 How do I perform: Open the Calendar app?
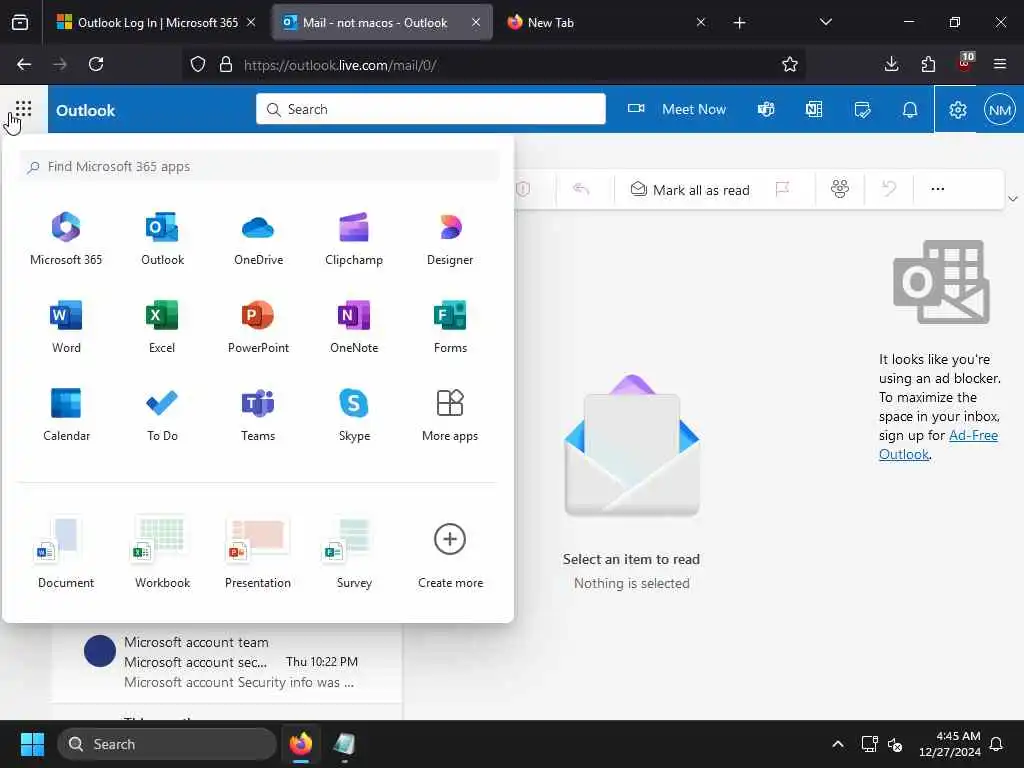(66, 415)
